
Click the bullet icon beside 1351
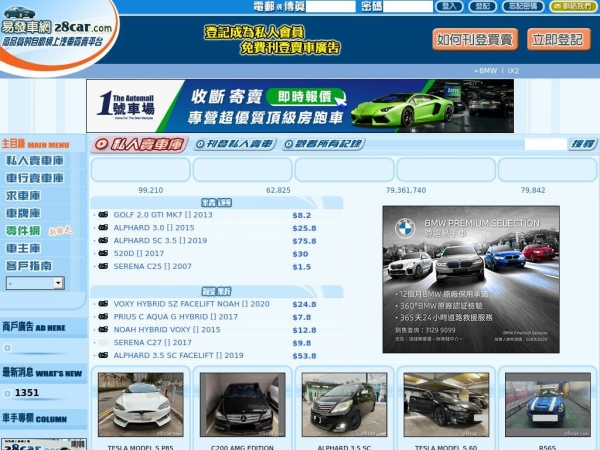7,393
